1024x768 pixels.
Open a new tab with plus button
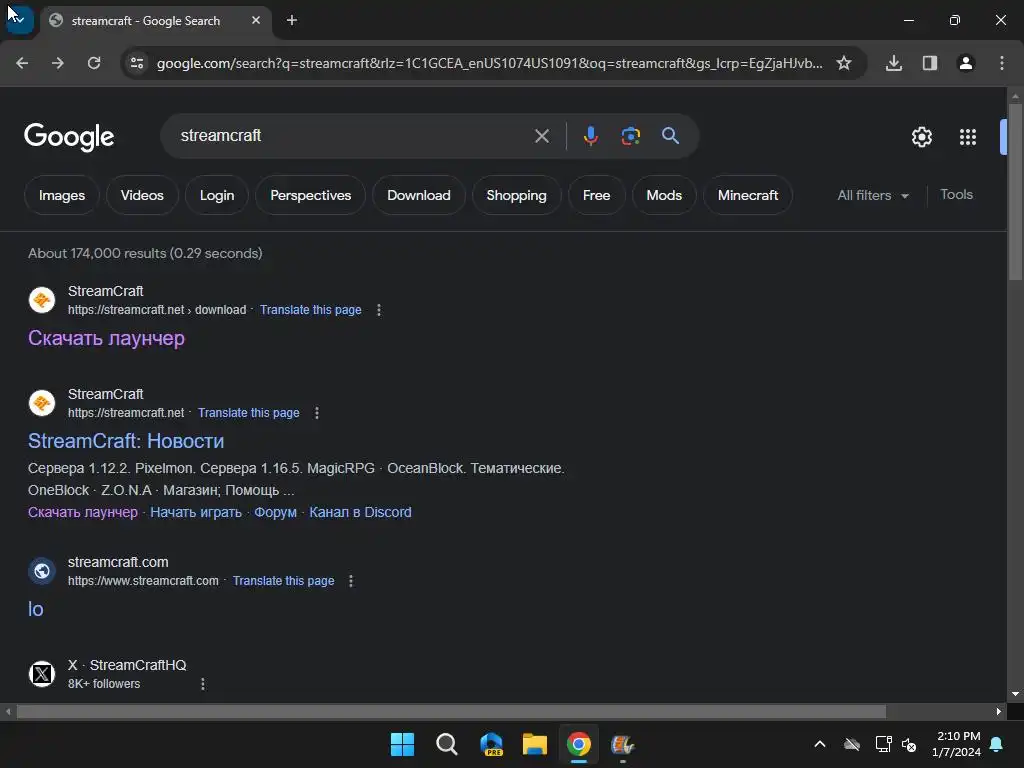pyautogui.click(x=292, y=20)
